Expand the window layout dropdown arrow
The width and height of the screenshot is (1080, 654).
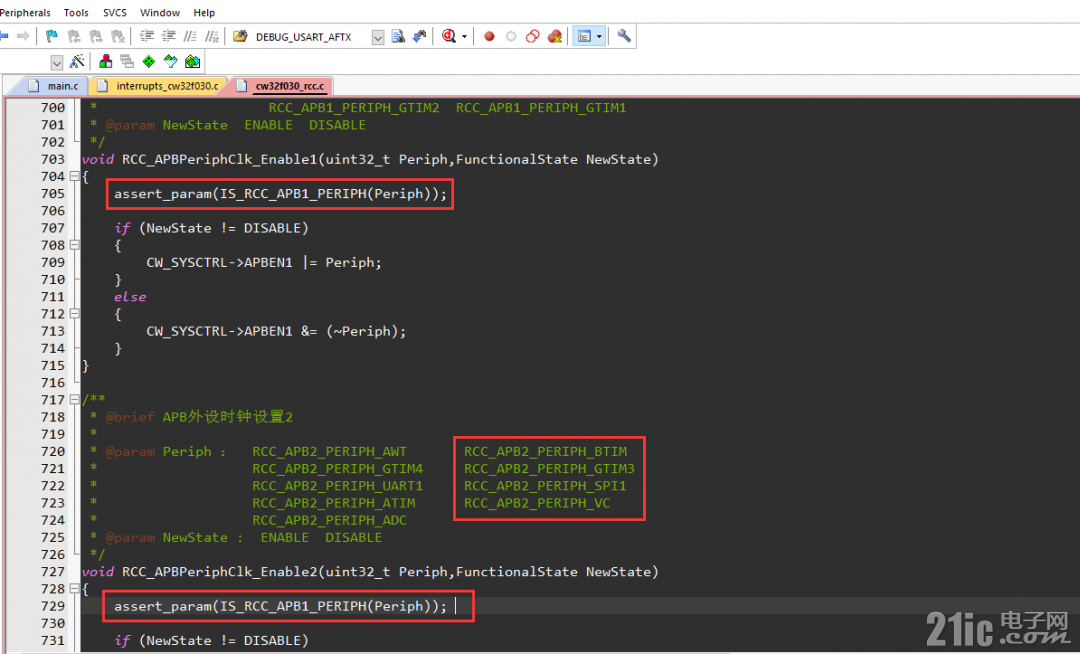point(599,36)
